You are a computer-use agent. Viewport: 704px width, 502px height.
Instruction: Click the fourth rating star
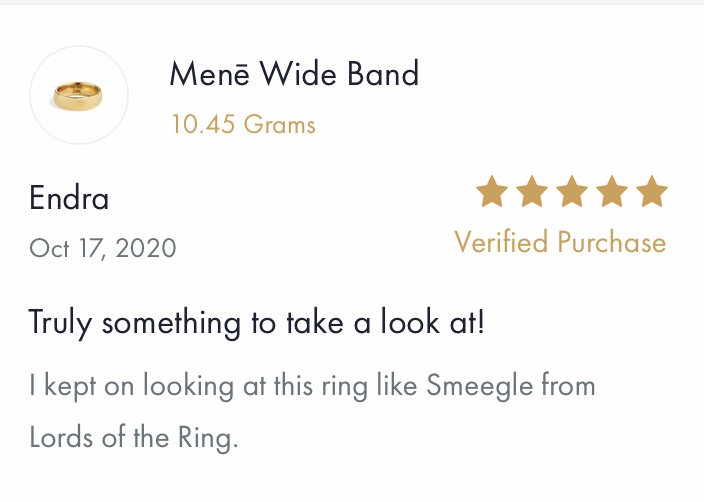(612, 191)
